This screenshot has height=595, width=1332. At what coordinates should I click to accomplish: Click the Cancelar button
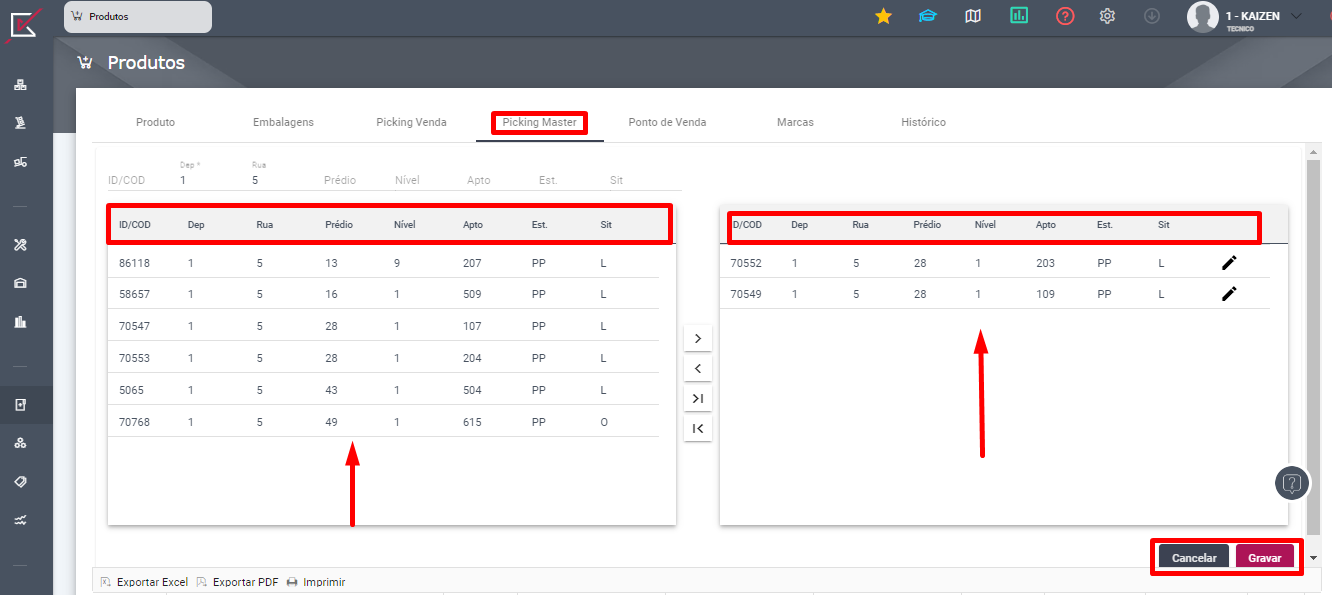pyautogui.click(x=1194, y=558)
